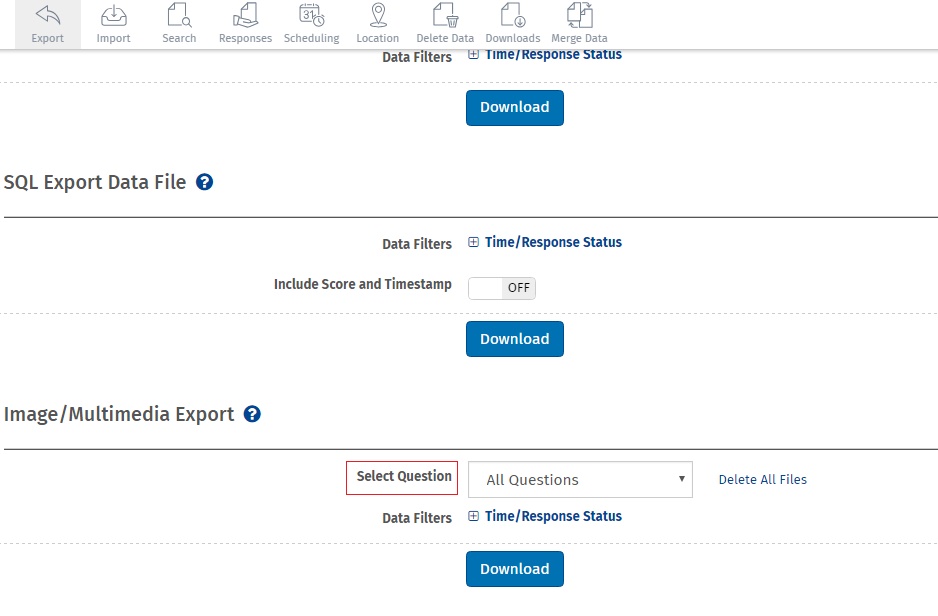Download the Image/Multimedia export
This screenshot has width=938, height=616.
point(514,569)
